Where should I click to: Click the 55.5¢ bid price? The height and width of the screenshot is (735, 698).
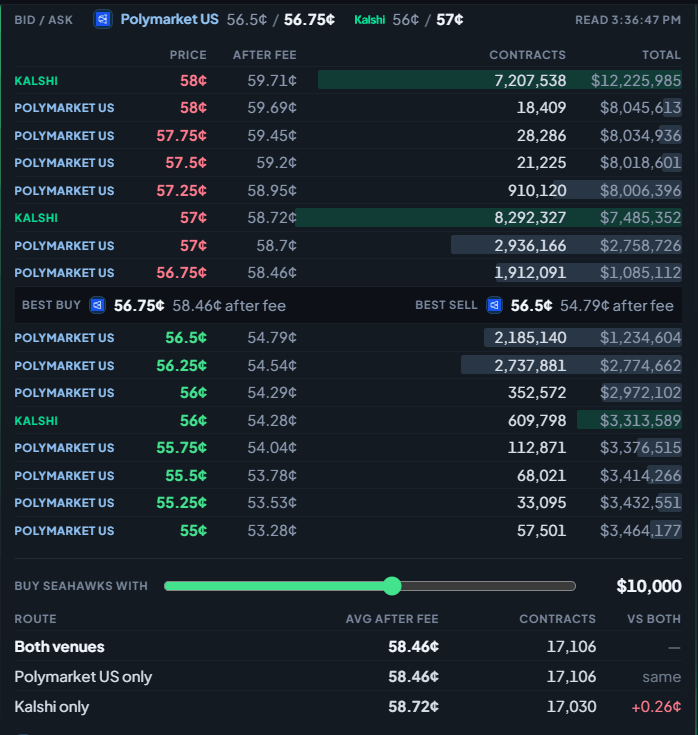186,476
